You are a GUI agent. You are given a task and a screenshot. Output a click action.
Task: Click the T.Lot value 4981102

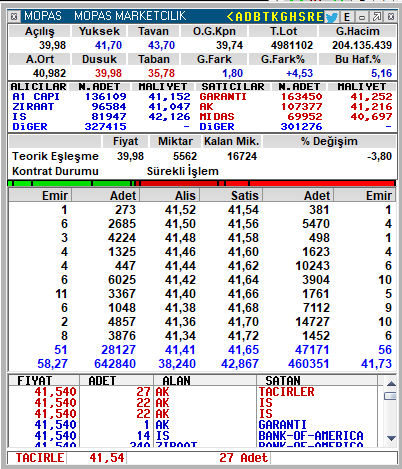(x=292, y=45)
